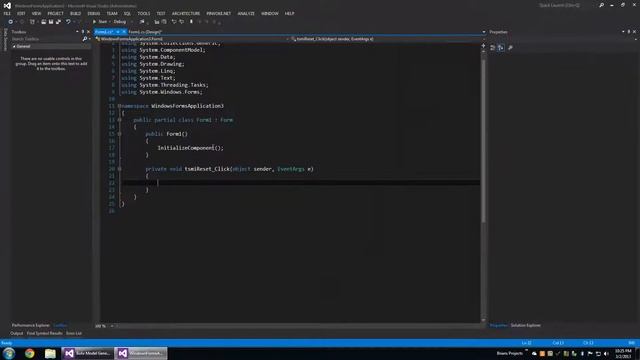Open the SQL menu
This screenshot has width=640, height=360.
click(127, 13)
